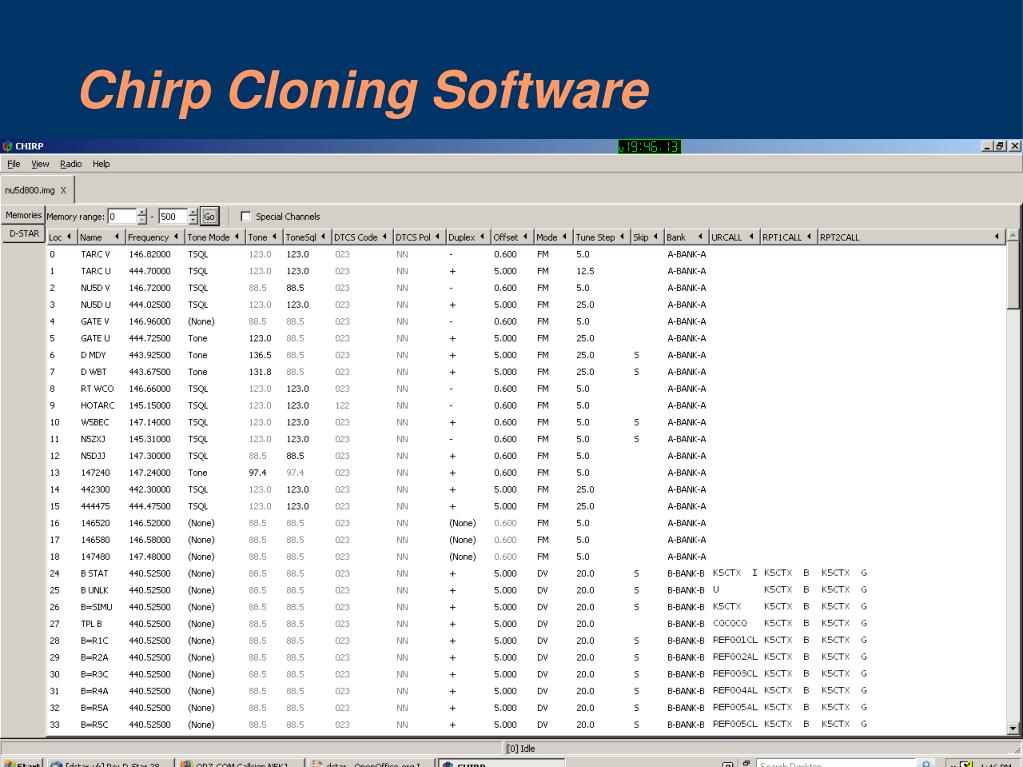
Task: Increase the memory range end value
Action: 192,213
